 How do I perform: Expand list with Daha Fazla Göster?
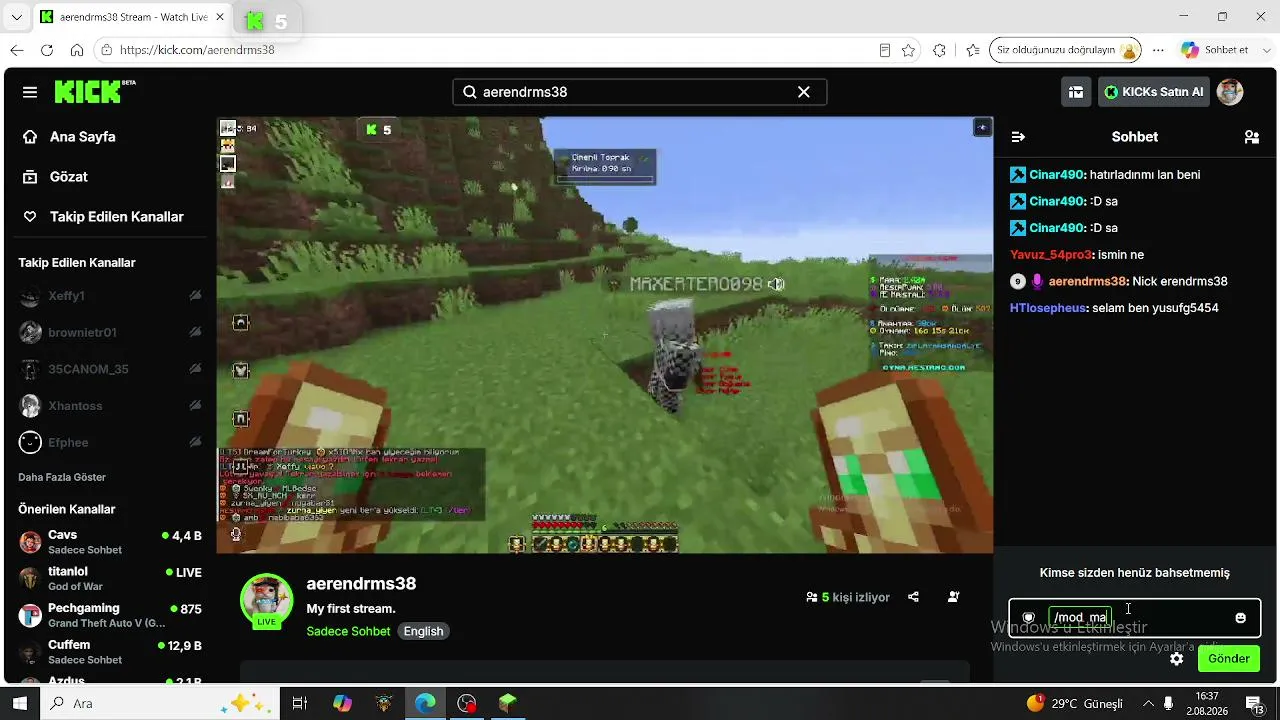tap(62, 477)
